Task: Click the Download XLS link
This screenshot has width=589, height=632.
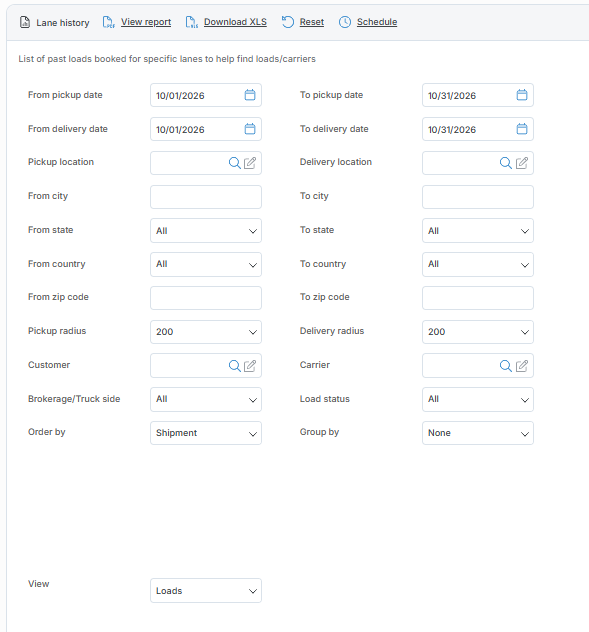Action: (x=235, y=22)
